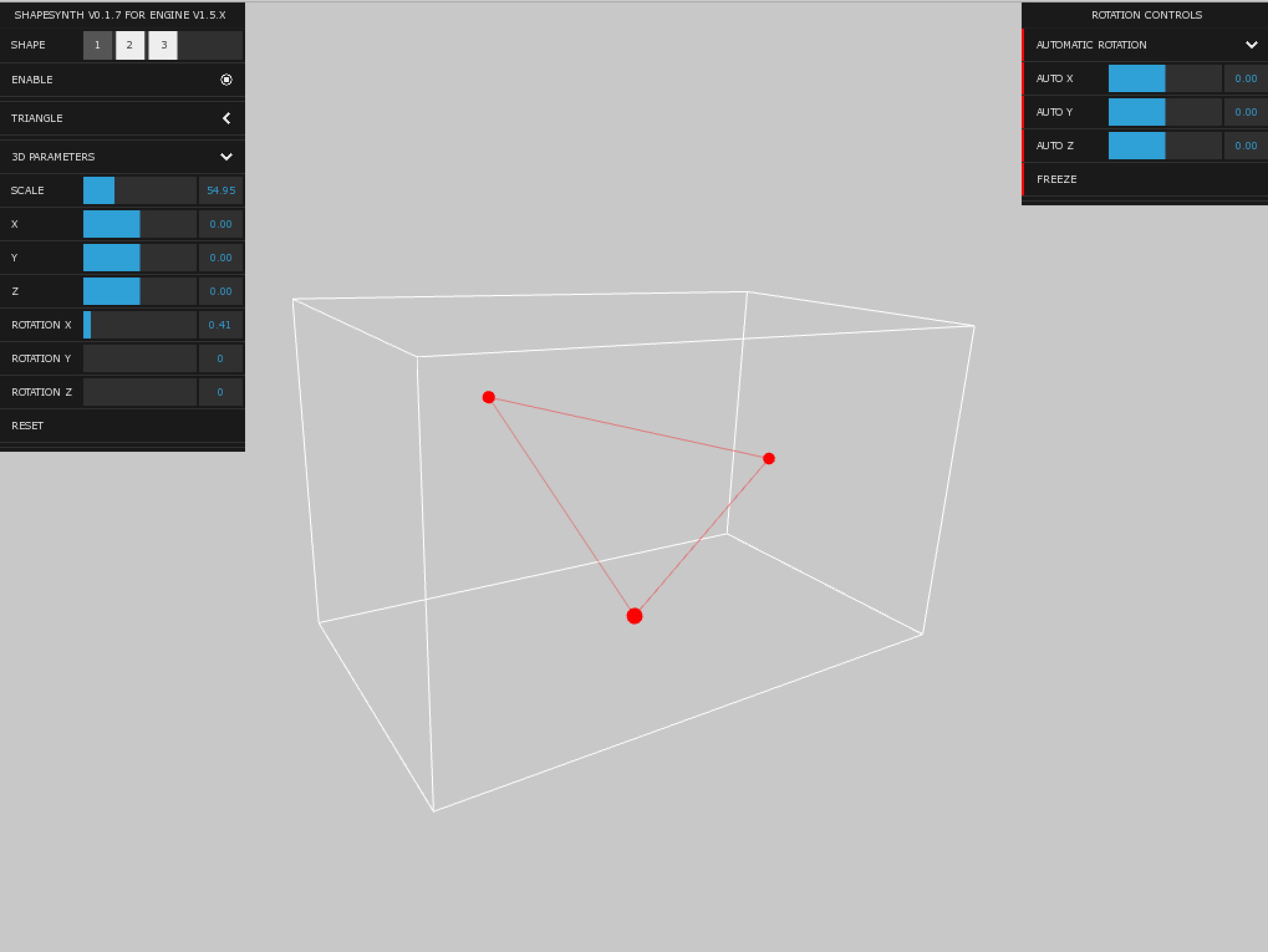
Task: Click the Rotation Y slider track
Action: click(140, 358)
